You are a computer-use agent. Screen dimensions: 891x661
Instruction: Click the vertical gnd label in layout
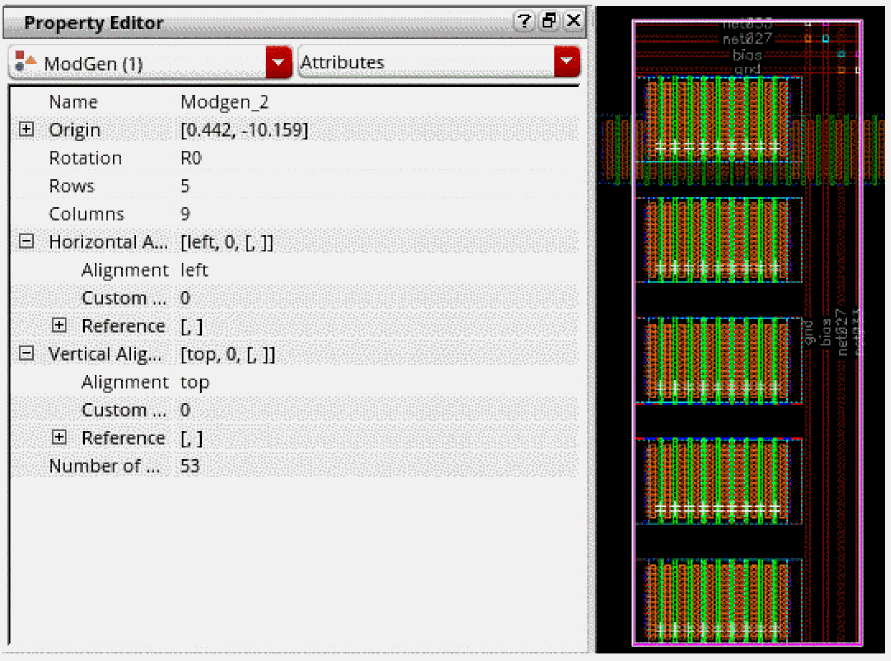click(x=808, y=332)
